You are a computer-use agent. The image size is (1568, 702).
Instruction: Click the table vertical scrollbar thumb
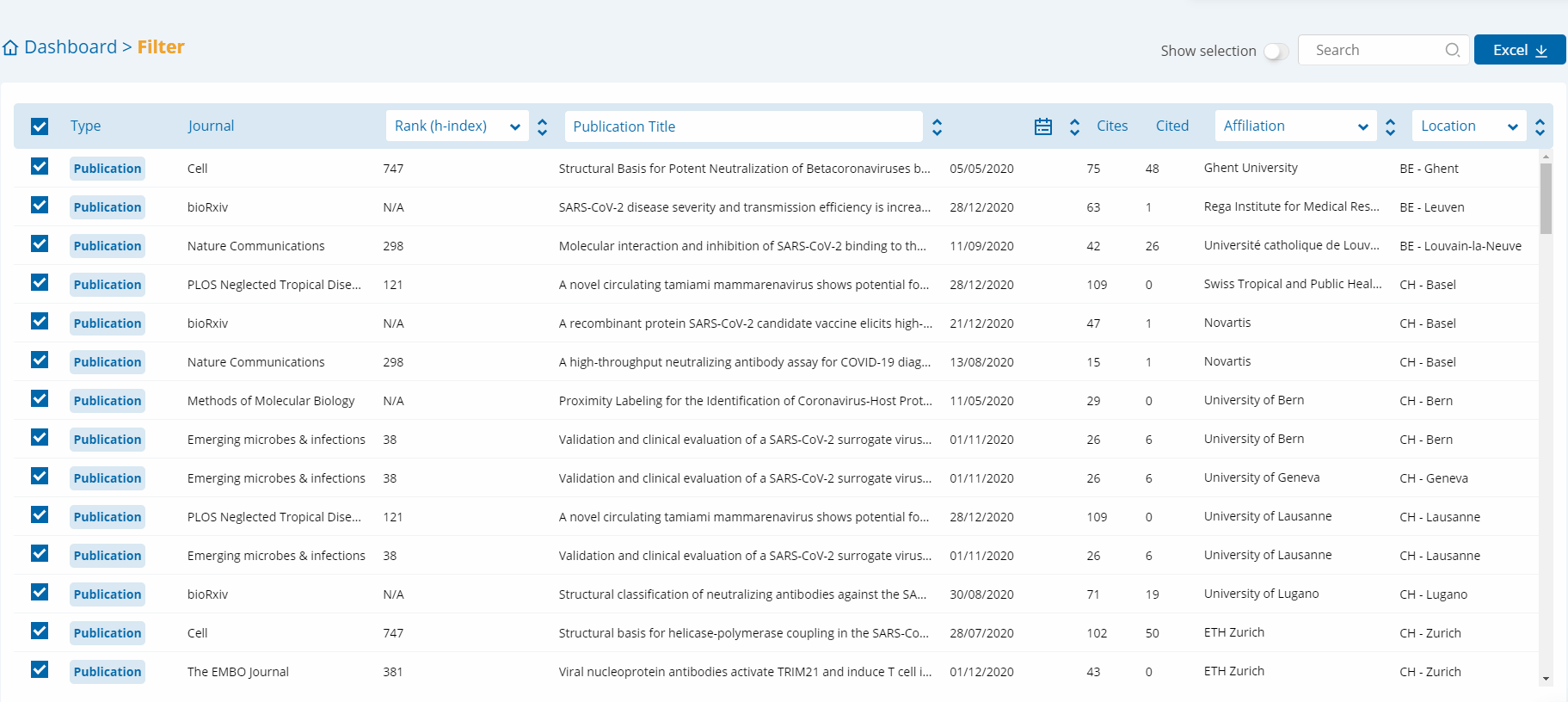pyautogui.click(x=1546, y=198)
